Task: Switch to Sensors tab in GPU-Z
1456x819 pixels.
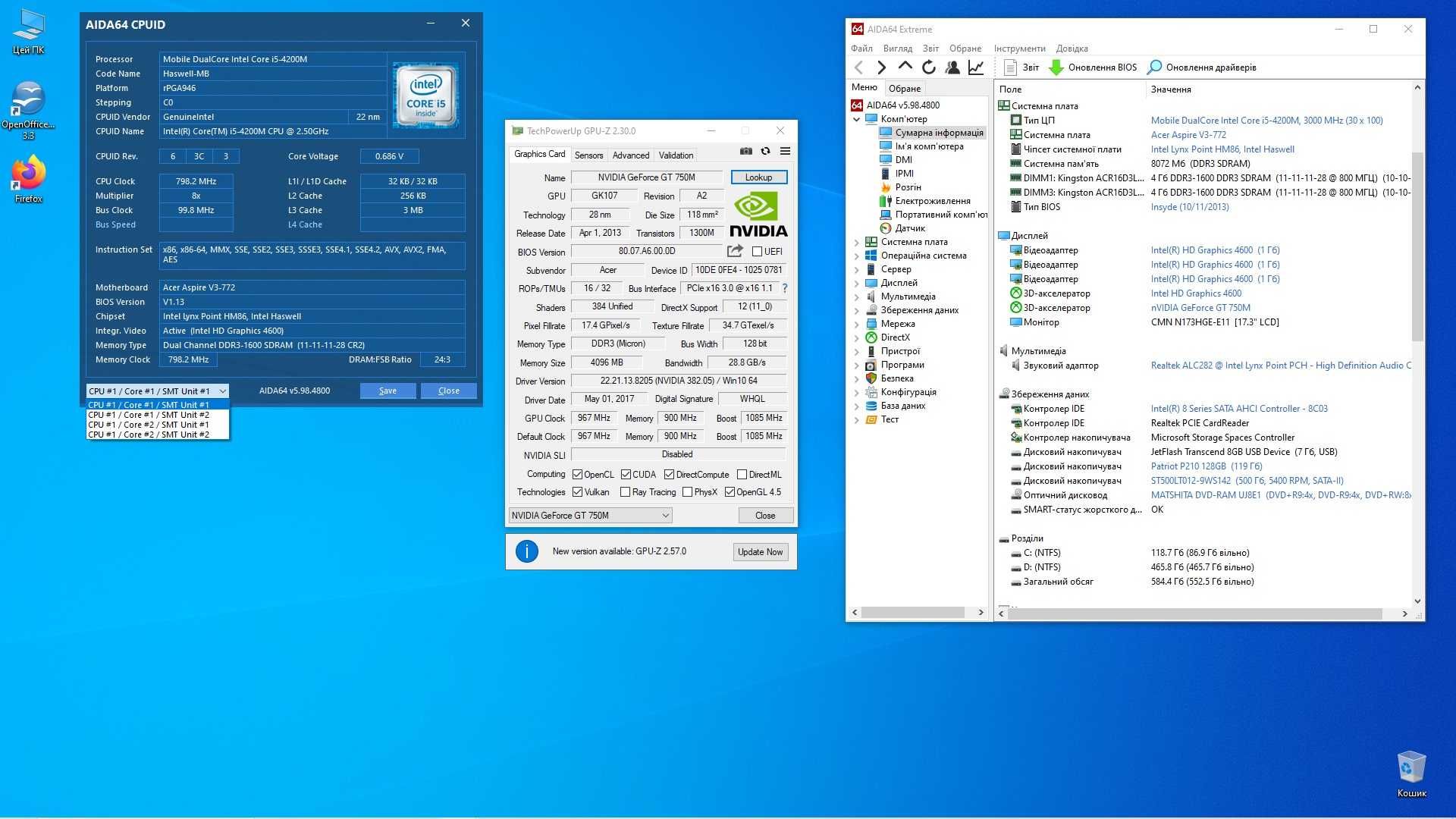Action: tap(588, 155)
